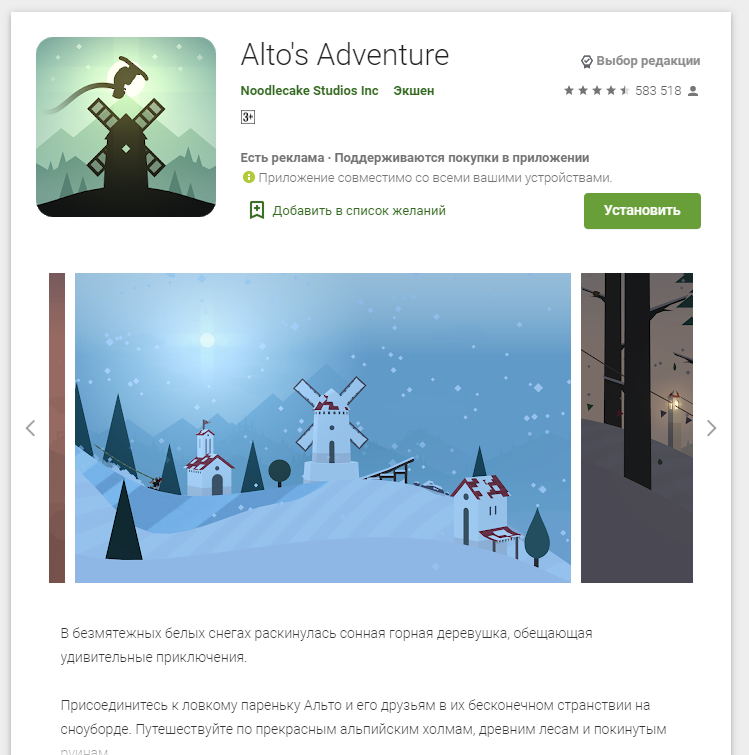
Task: Open the partially visible reddish screenshot on the left
Action: pos(57,428)
